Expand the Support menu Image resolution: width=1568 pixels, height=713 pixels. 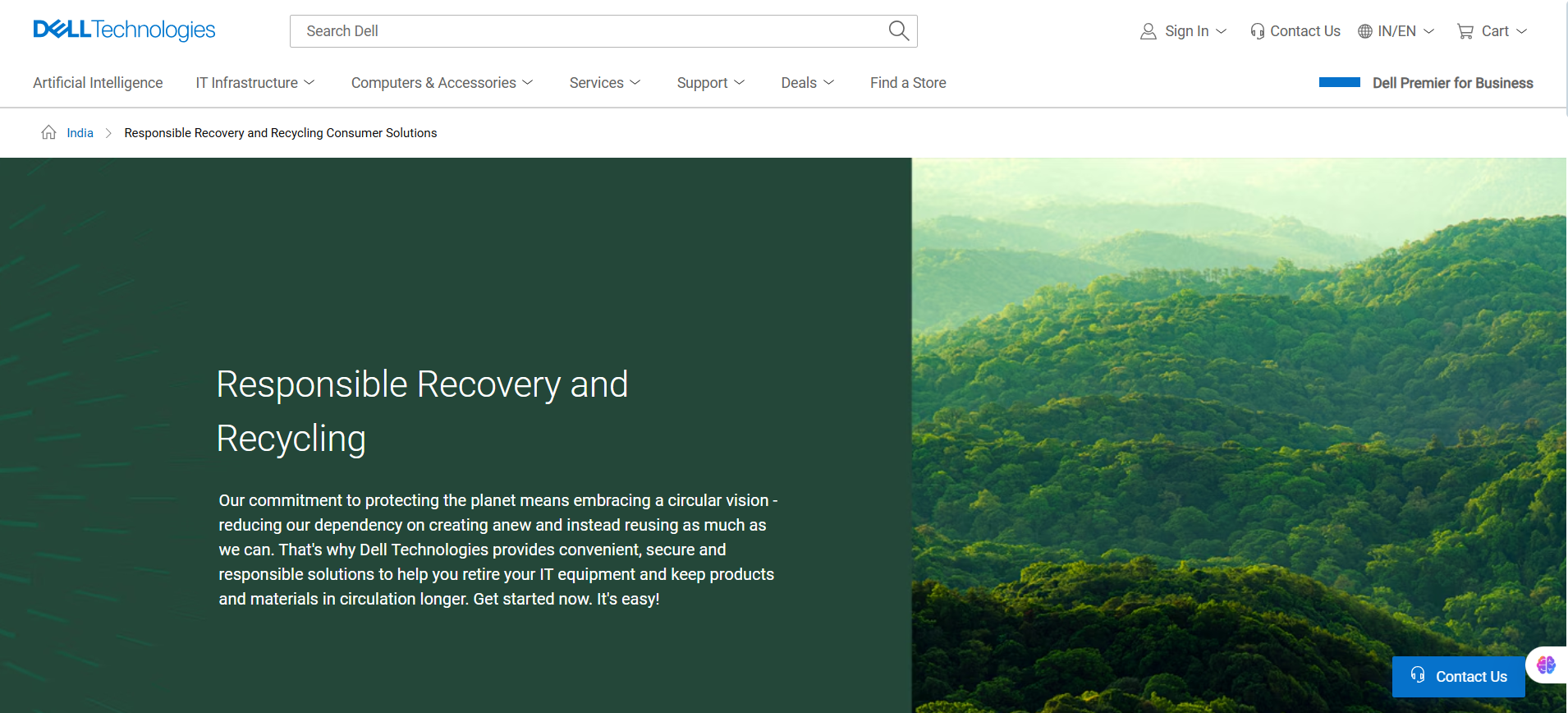(710, 83)
